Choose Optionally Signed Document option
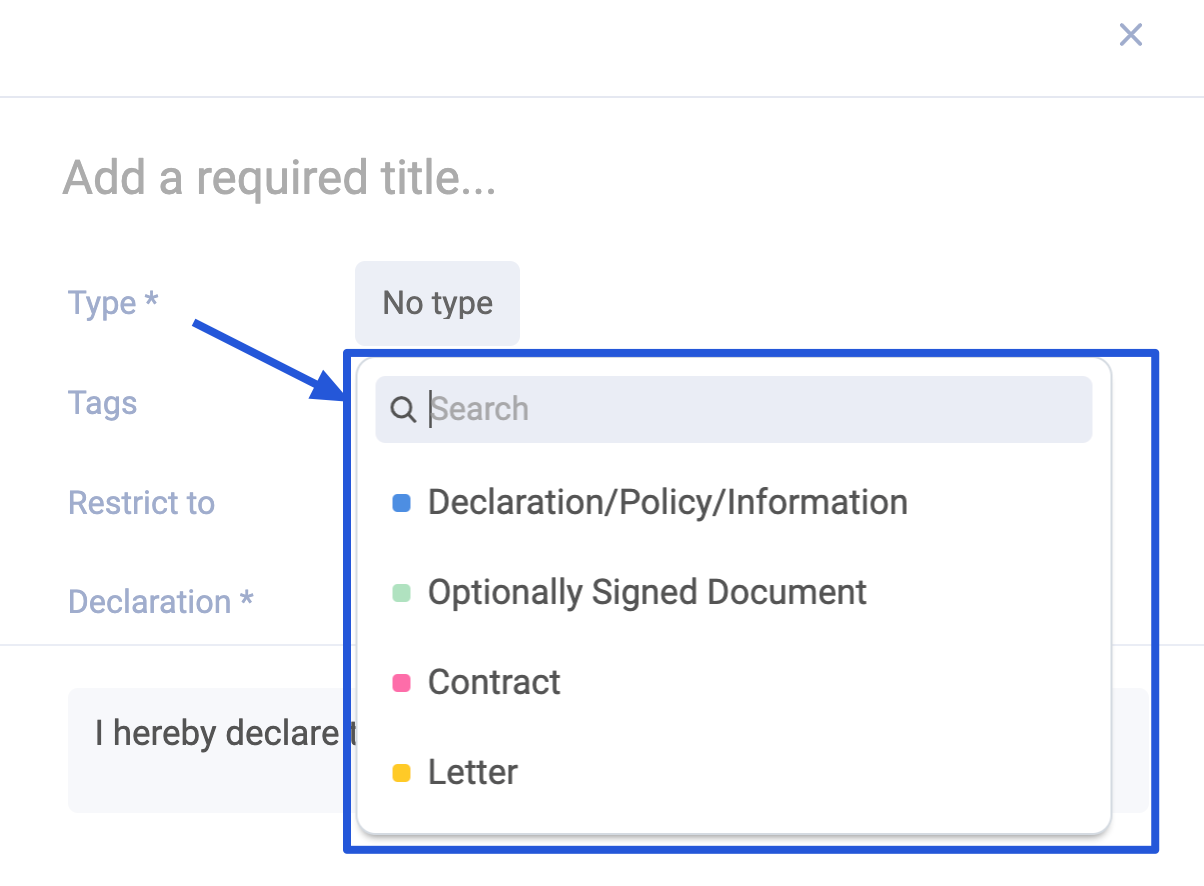The image size is (1204, 886). point(734,592)
